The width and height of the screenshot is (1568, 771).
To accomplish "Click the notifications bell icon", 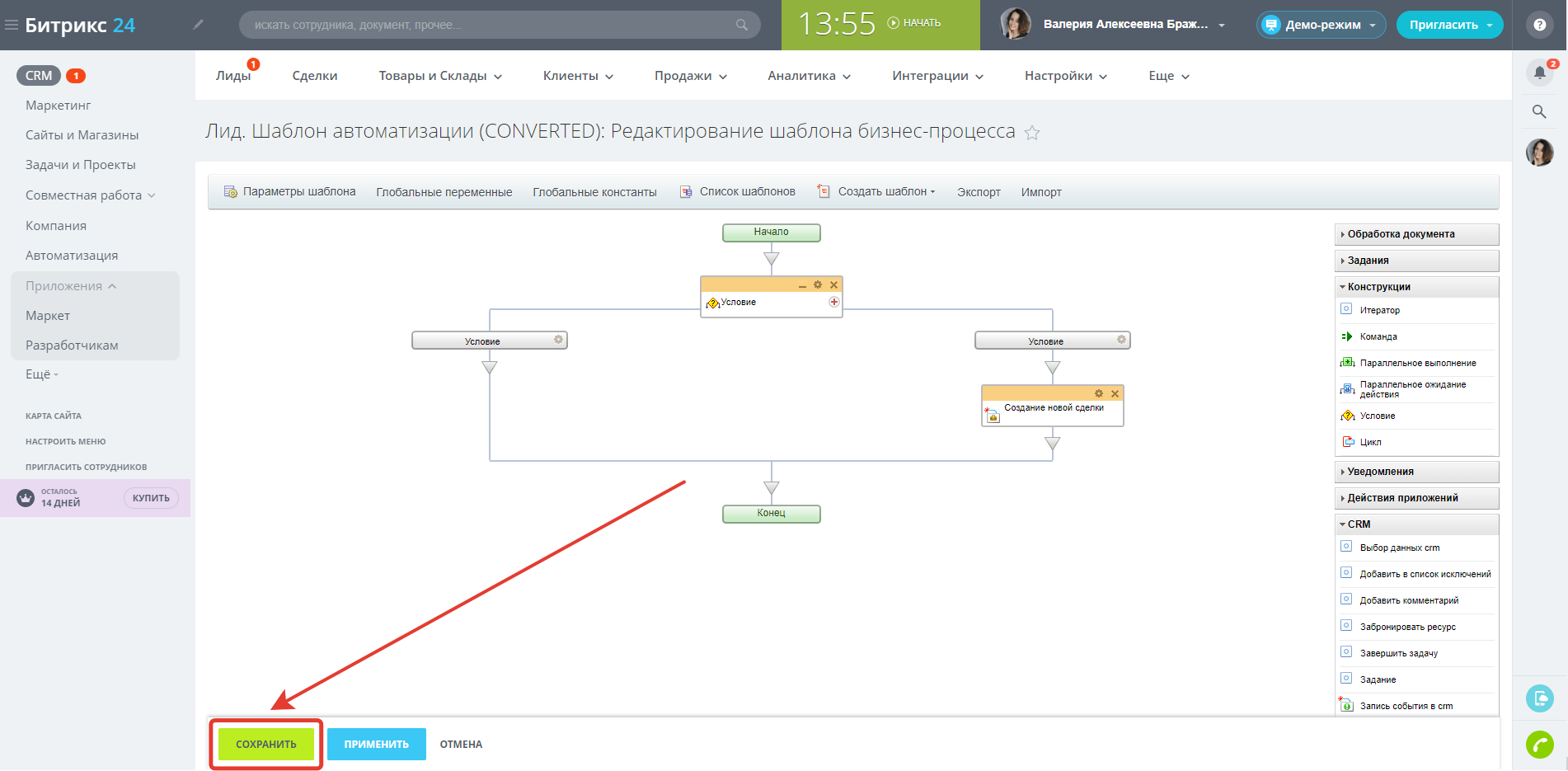I will [x=1539, y=73].
